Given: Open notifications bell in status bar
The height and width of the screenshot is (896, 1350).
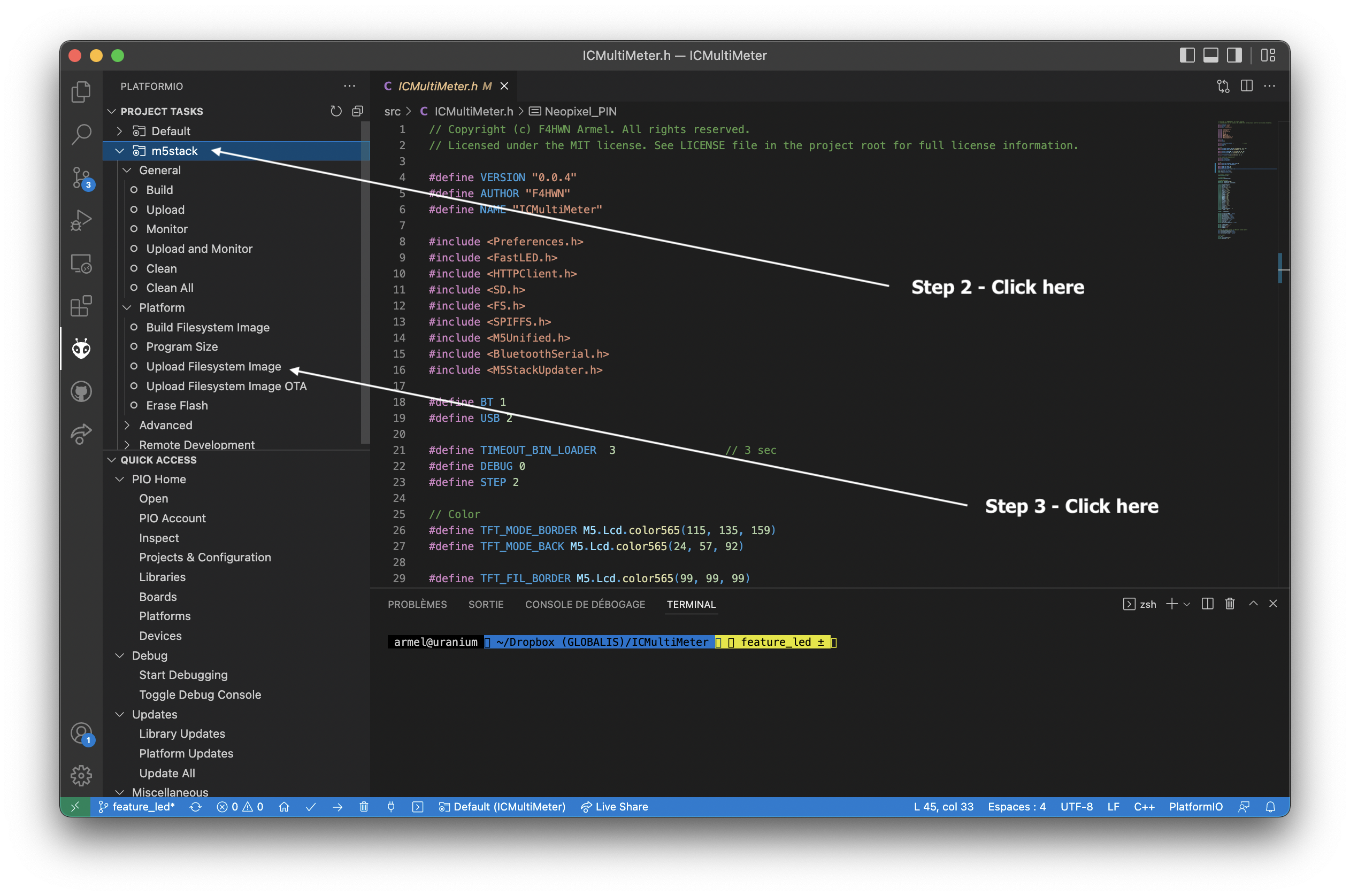Looking at the screenshot, I should click(1270, 806).
